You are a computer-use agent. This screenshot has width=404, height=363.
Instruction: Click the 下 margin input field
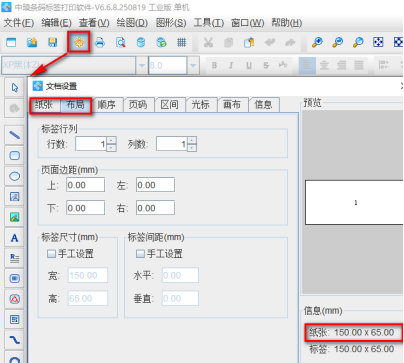pos(86,208)
